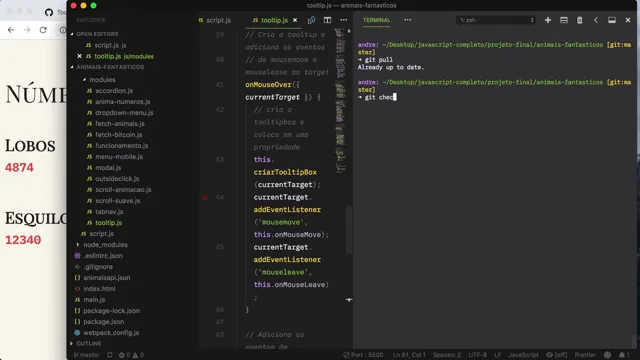Image resolution: width=640 pixels, height=360 pixels.
Task: Click Prettier in the status bar
Action: pyautogui.click(x=585, y=355)
